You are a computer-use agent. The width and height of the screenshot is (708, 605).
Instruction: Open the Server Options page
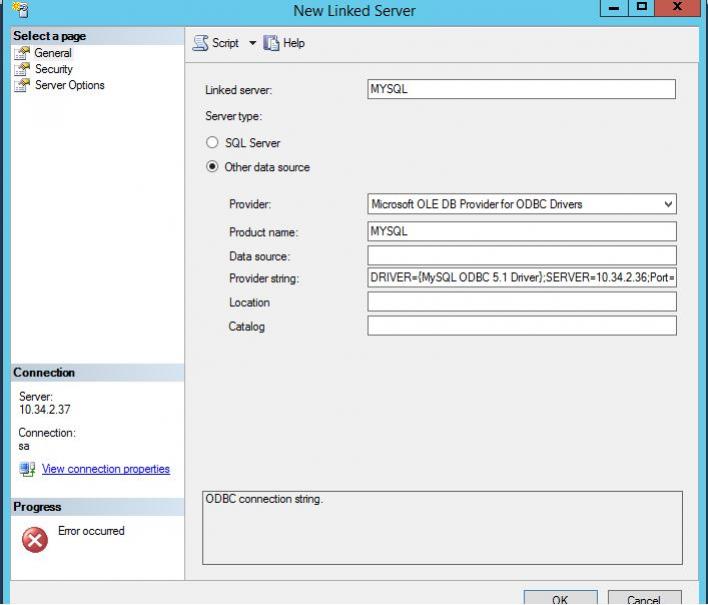click(70, 85)
